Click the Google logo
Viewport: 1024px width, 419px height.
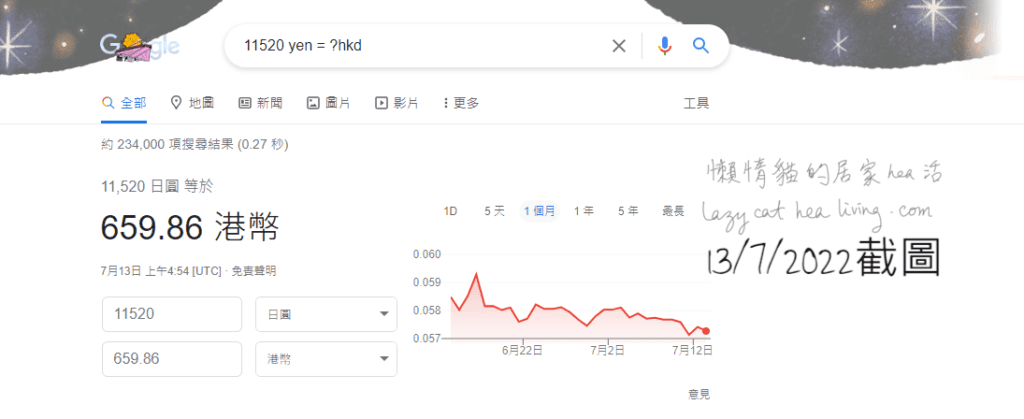(139, 46)
